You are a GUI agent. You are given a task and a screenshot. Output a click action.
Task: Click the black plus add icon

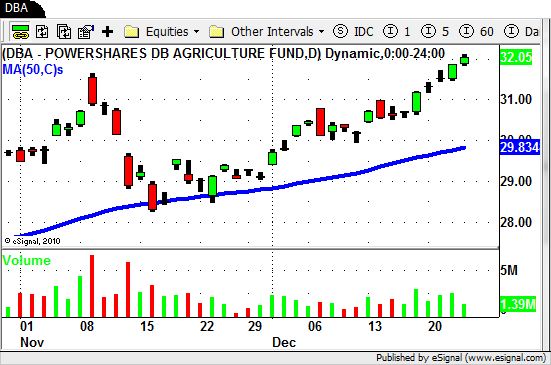click(107, 32)
